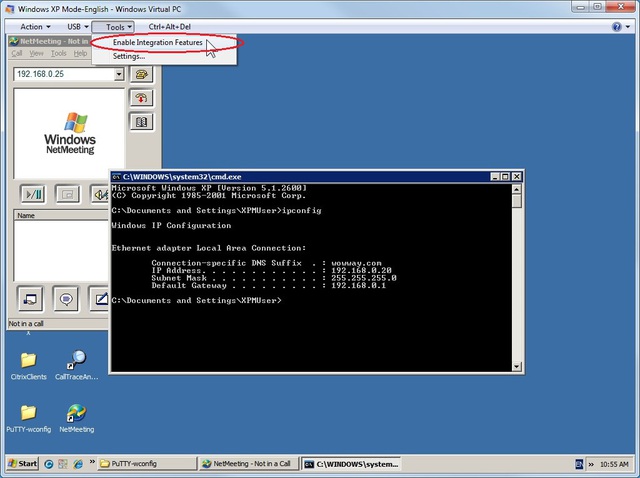This screenshot has width=640, height=478.
Task: Switch to NetMeeting - Not in a Call taskbar button
Action: pos(249,464)
